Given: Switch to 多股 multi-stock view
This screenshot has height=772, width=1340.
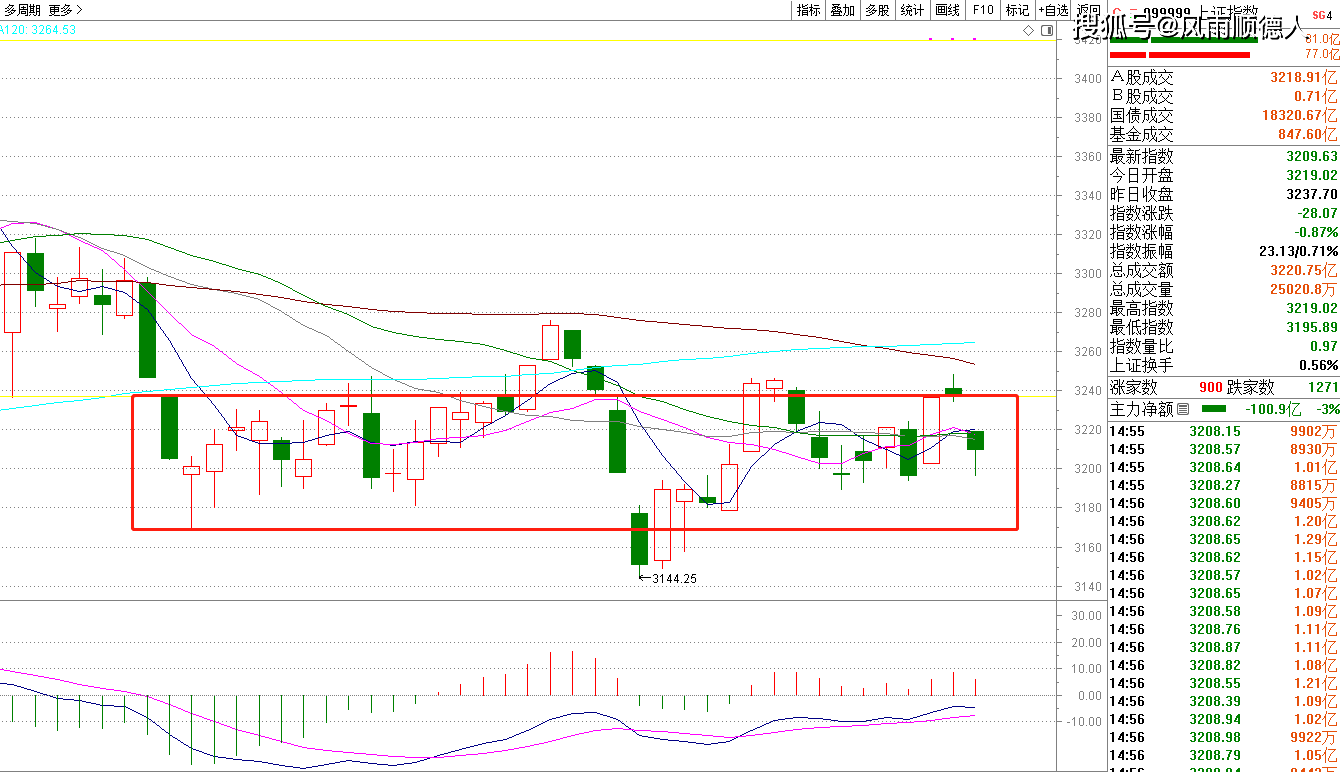Looking at the screenshot, I should click(x=877, y=10).
